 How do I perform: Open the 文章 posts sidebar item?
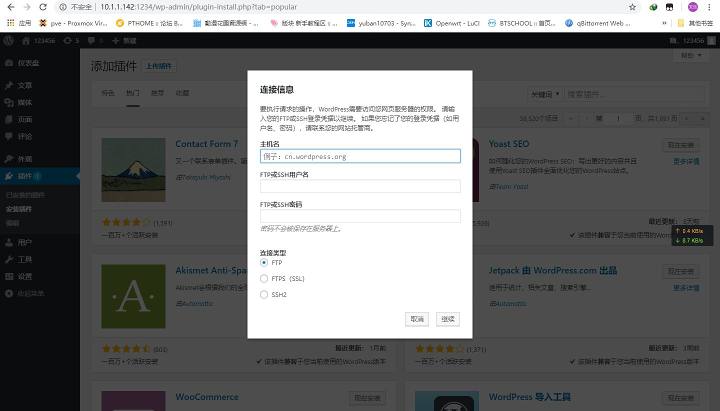(x=40, y=85)
